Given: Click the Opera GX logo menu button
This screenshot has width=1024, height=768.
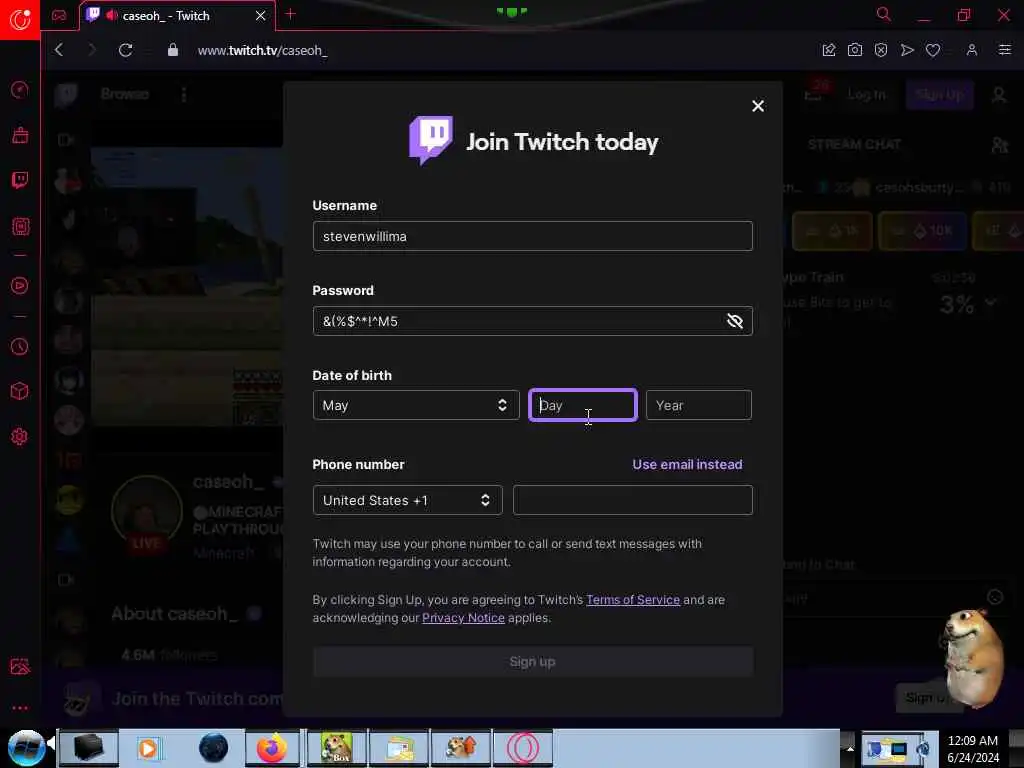Looking at the screenshot, I should tap(20, 20).
